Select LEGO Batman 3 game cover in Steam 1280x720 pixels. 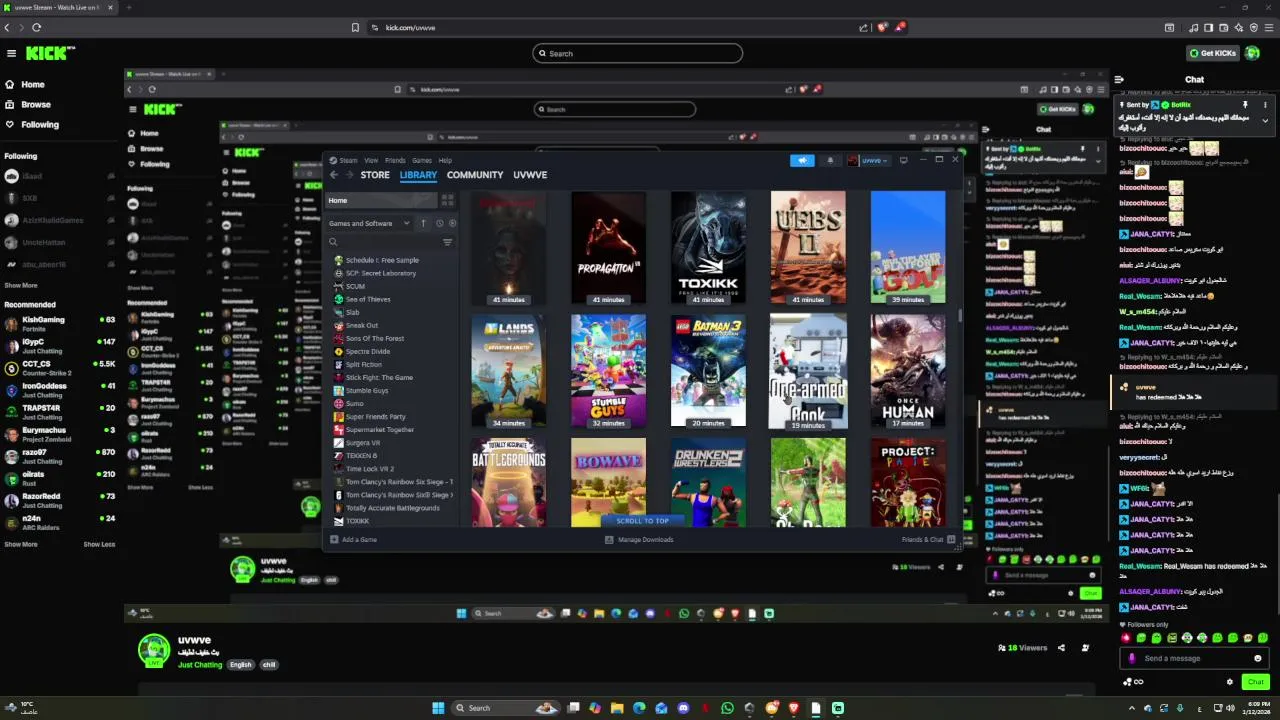pos(708,371)
